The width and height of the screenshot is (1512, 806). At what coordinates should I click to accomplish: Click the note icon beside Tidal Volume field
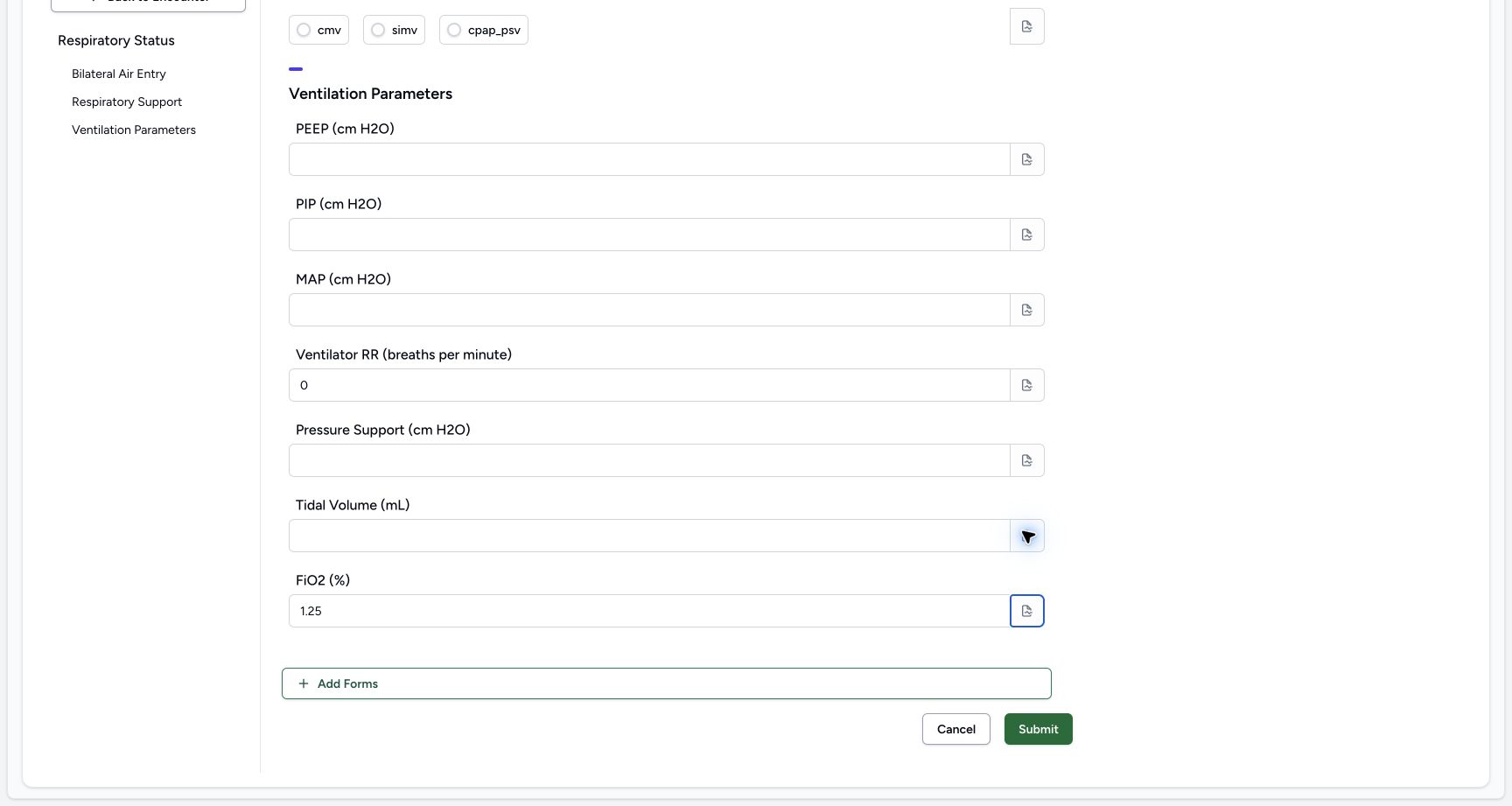pyautogui.click(x=1027, y=536)
